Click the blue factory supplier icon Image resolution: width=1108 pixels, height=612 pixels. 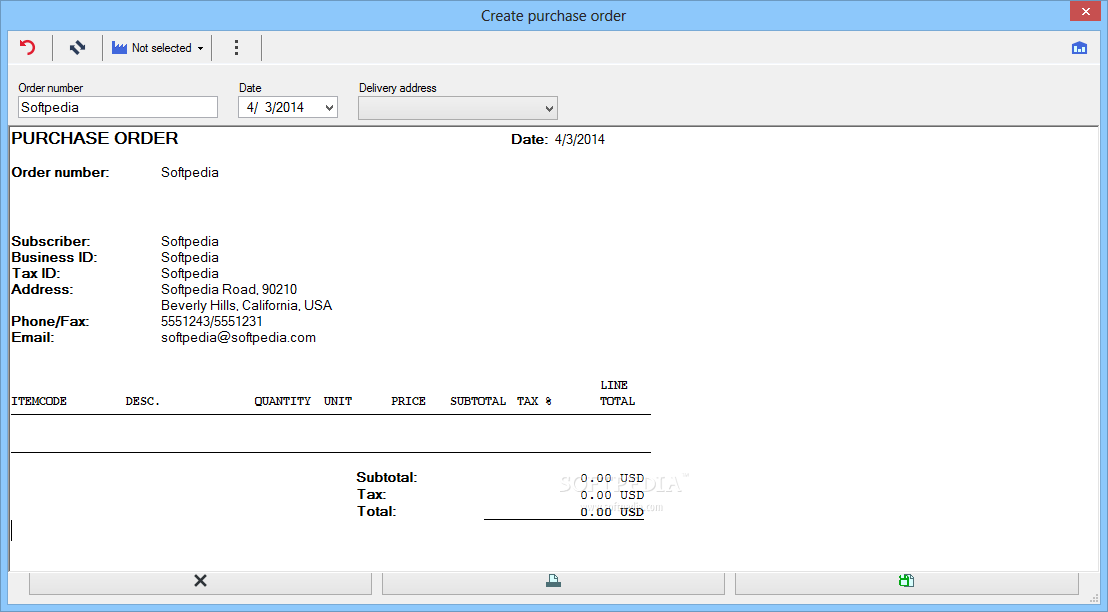pyautogui.click(x=119, y=47)
